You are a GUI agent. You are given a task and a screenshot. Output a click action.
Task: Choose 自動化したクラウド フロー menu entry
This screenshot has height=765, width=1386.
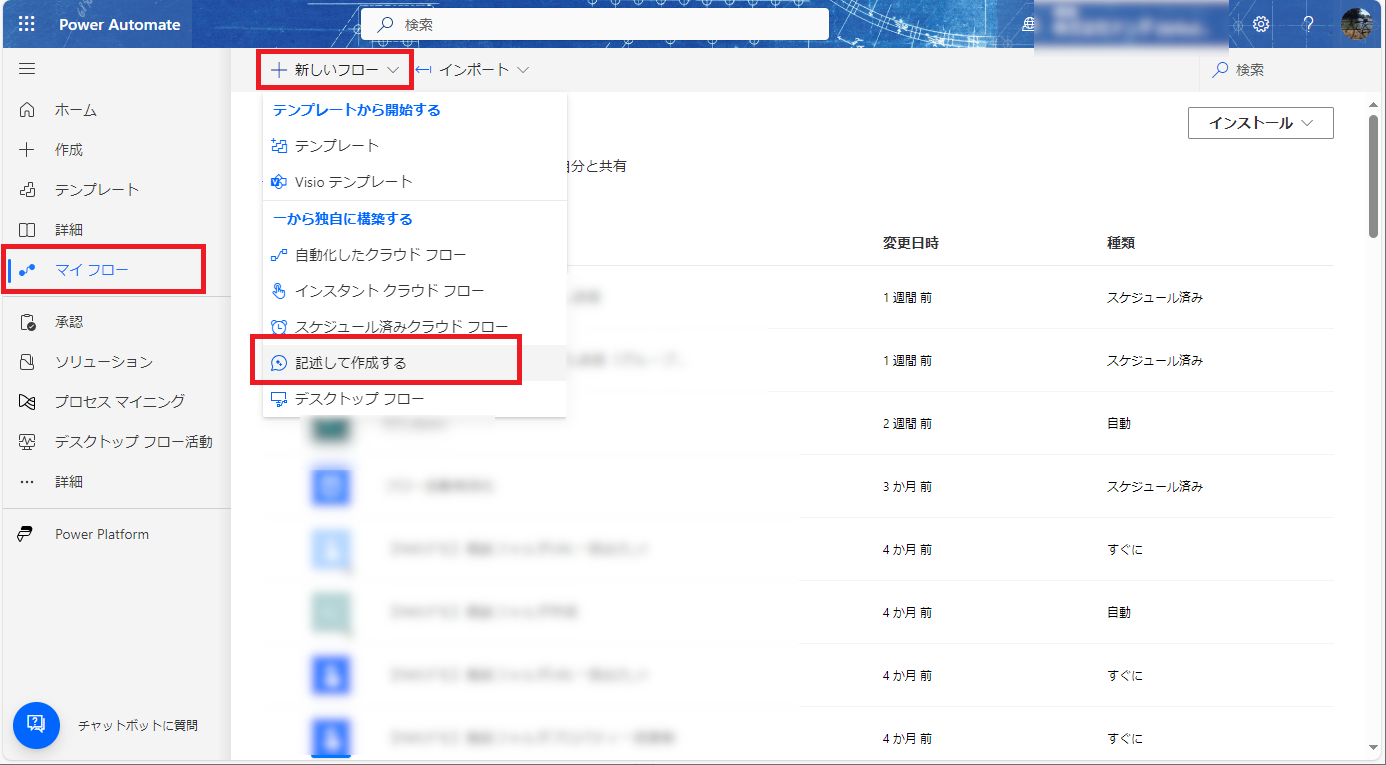(x=415, y=255)
